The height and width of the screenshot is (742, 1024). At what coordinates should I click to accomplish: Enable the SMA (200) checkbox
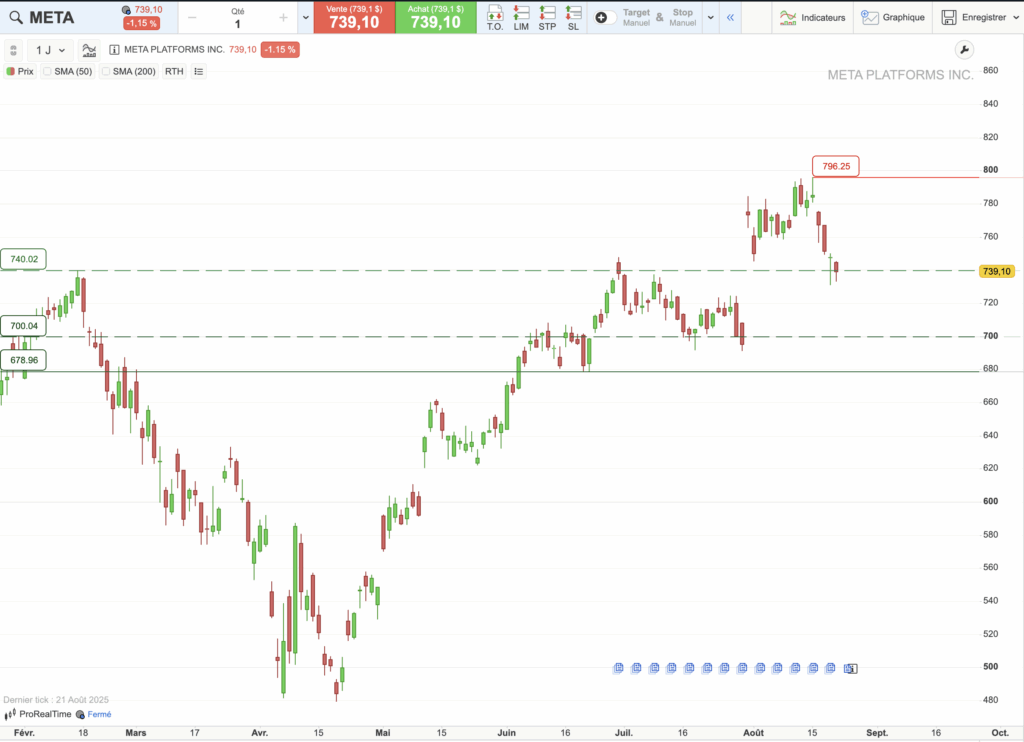[x=106, y=72]
